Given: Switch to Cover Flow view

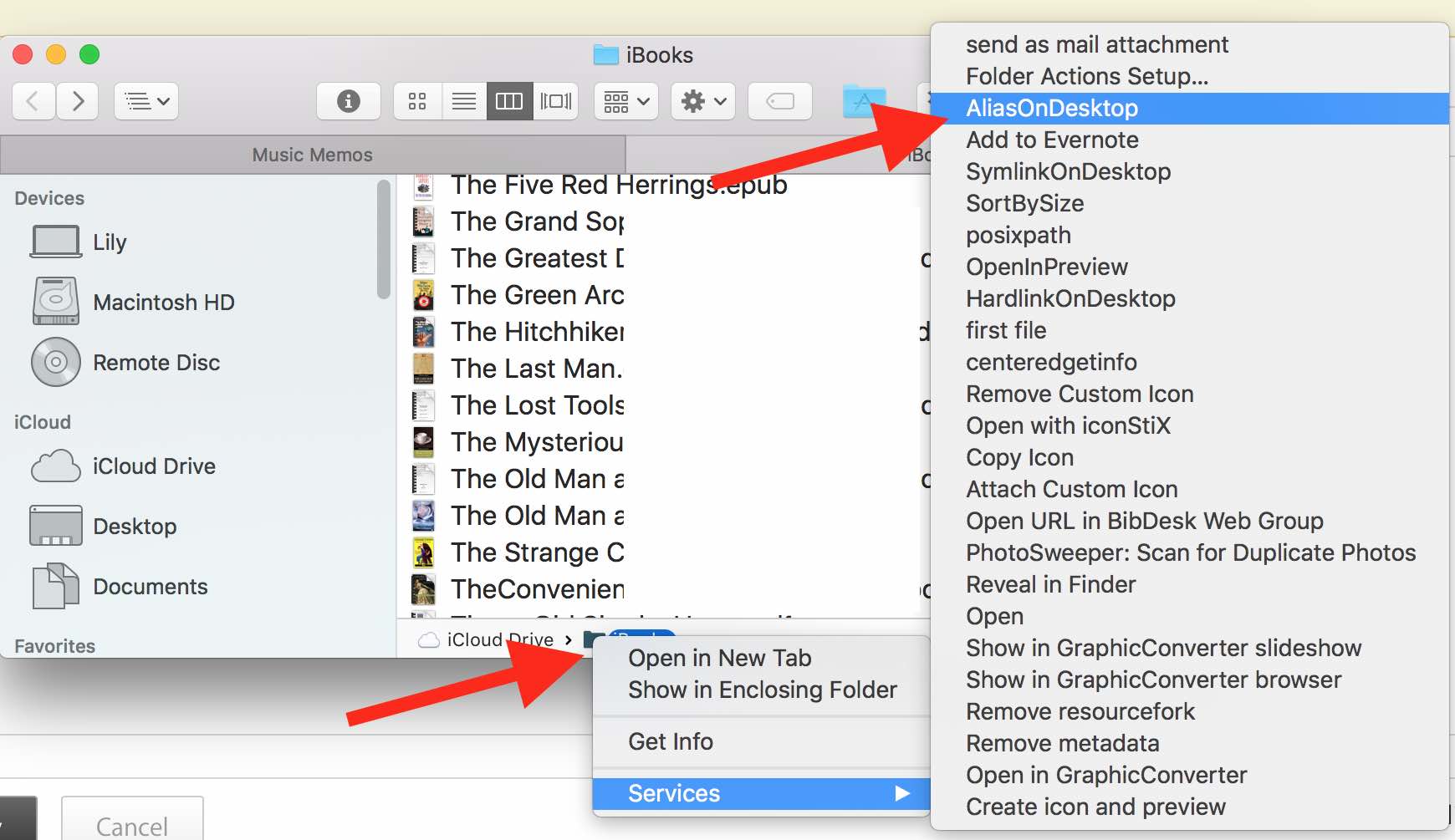Looking at the screenshot, I should (556, 102).
